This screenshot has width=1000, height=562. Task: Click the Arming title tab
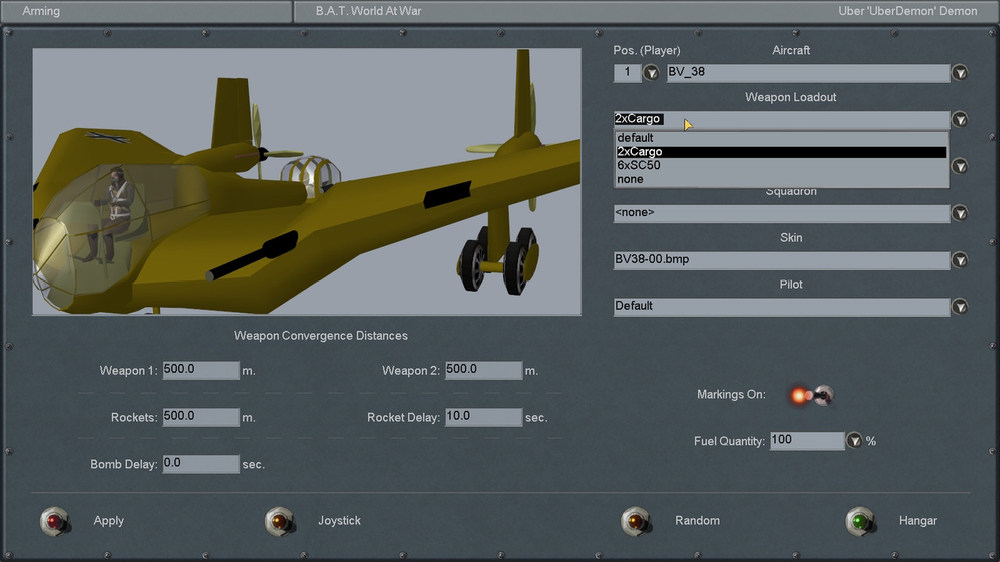point(41,11)
